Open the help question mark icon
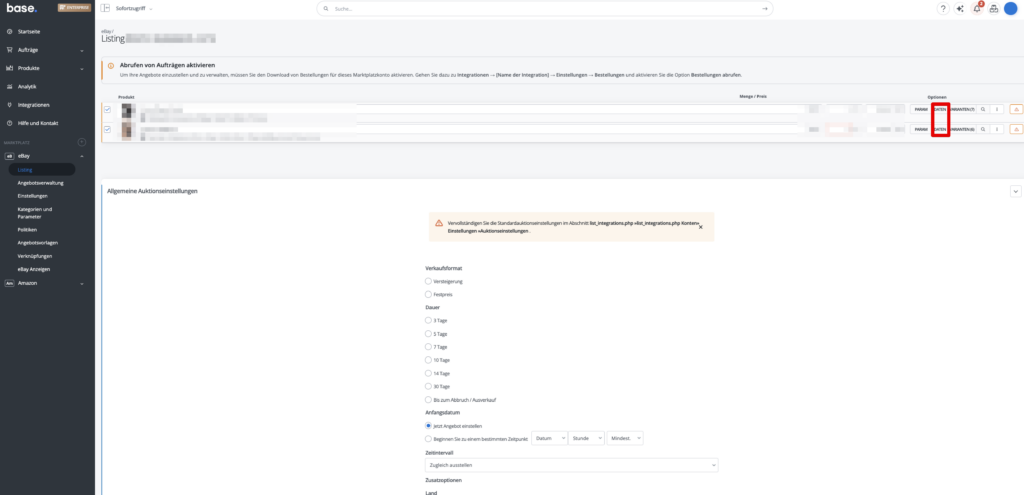 943,8
